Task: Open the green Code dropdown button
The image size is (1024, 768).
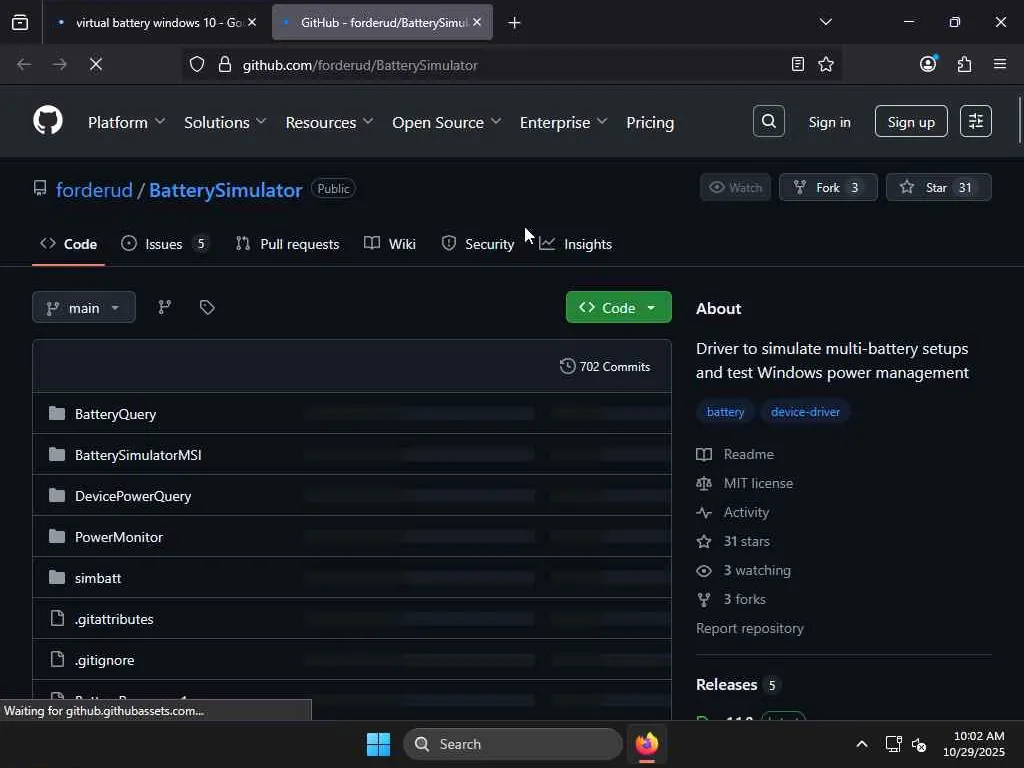Action: [618, 307]
